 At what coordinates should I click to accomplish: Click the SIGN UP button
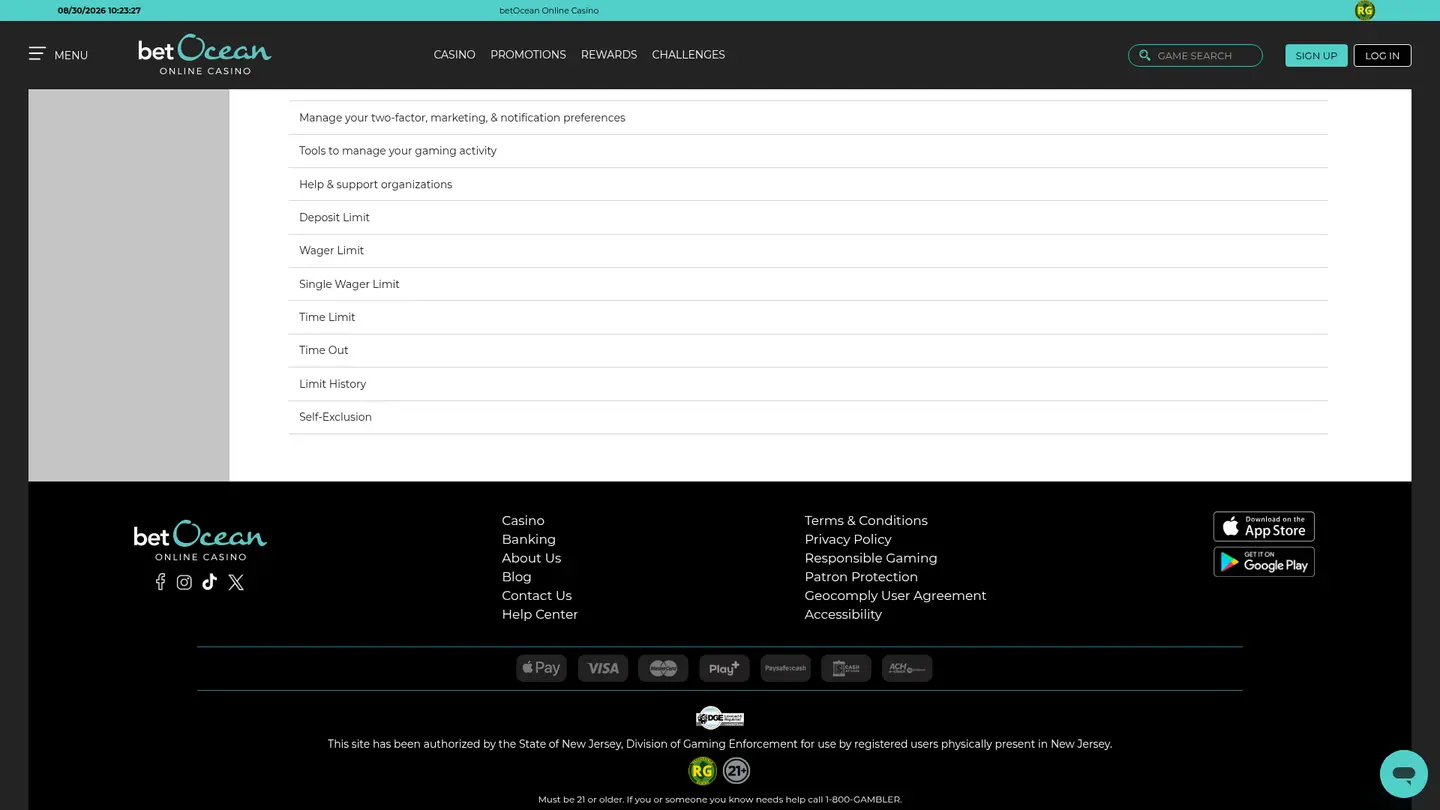1316,56
